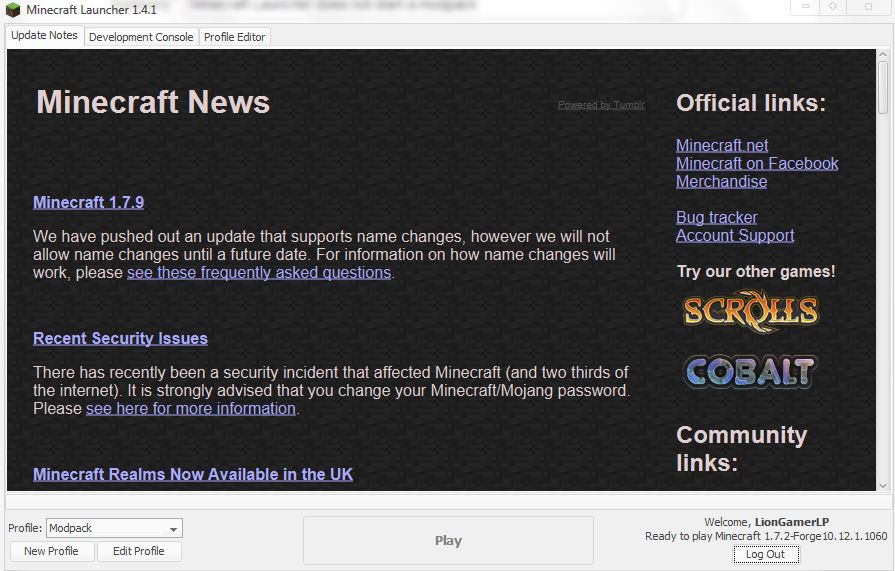
Task: Select the Update Notes tab
Action: point(44,36)
